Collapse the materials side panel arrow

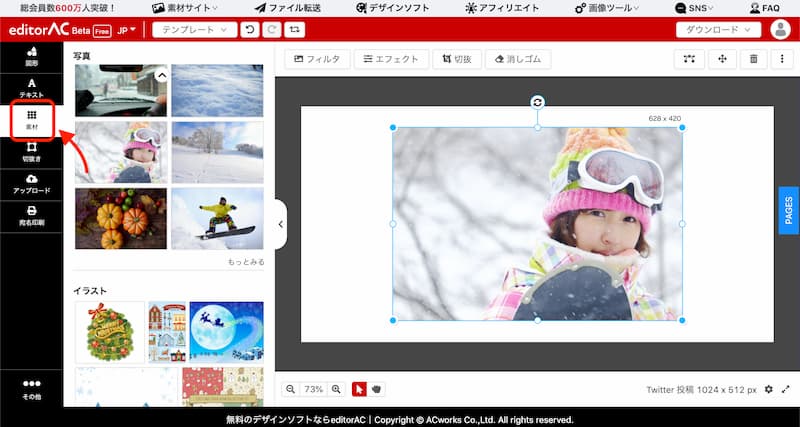[281, 224]
